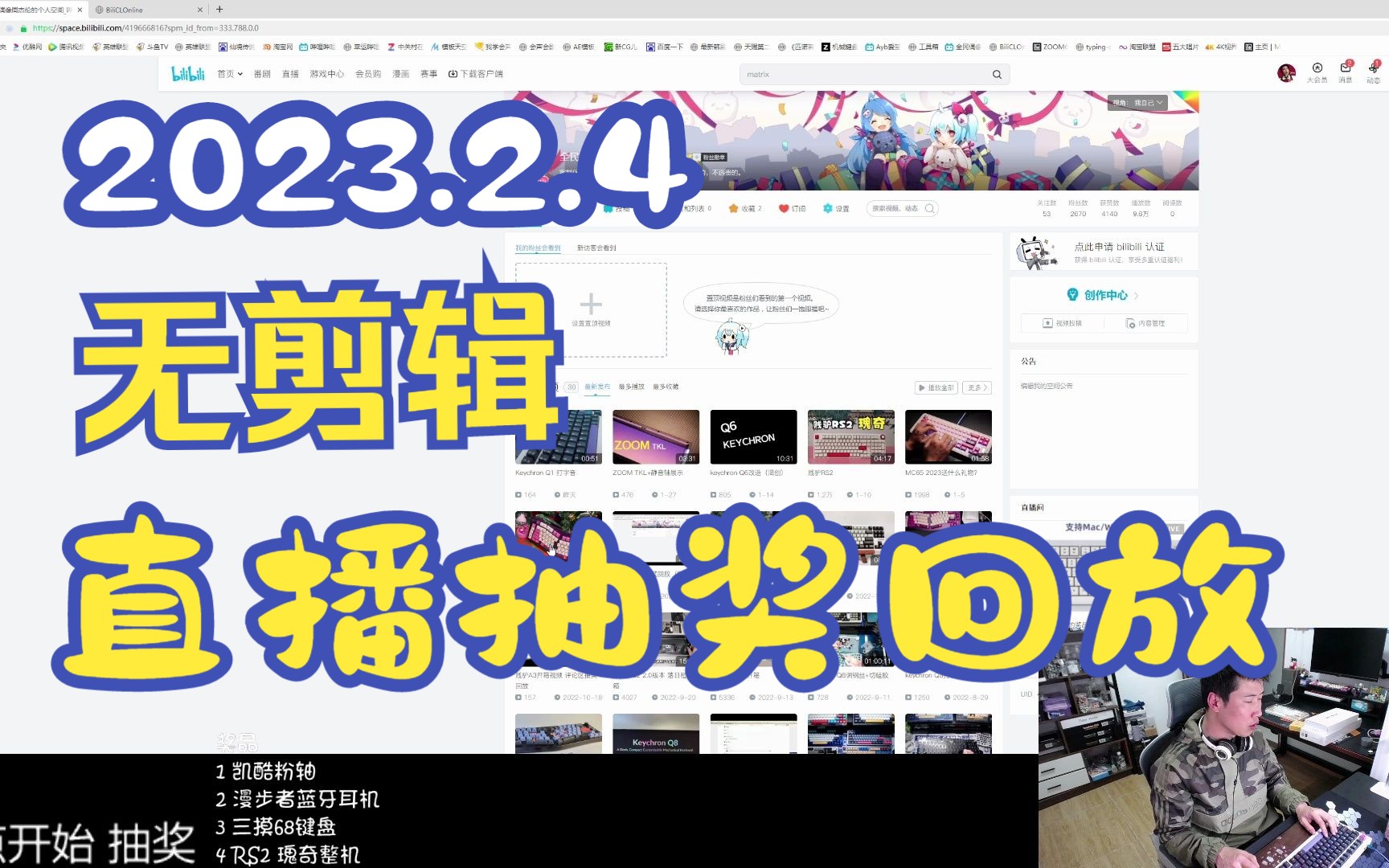Open the ZOOM bookmark
The image size is (1389, 868).
pos(1050,47)
